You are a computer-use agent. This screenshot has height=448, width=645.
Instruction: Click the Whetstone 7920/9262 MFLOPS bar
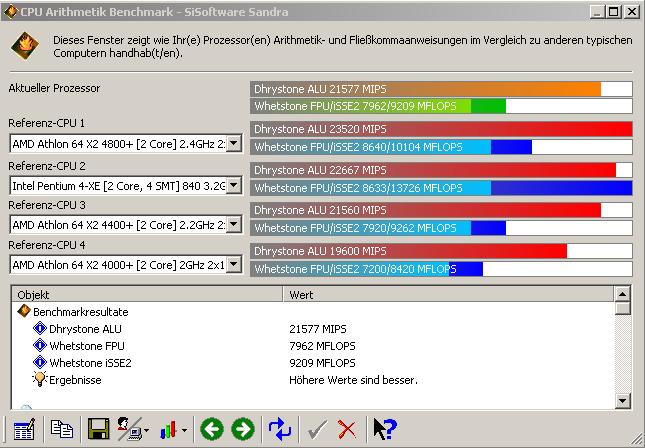tap(441, 228)
